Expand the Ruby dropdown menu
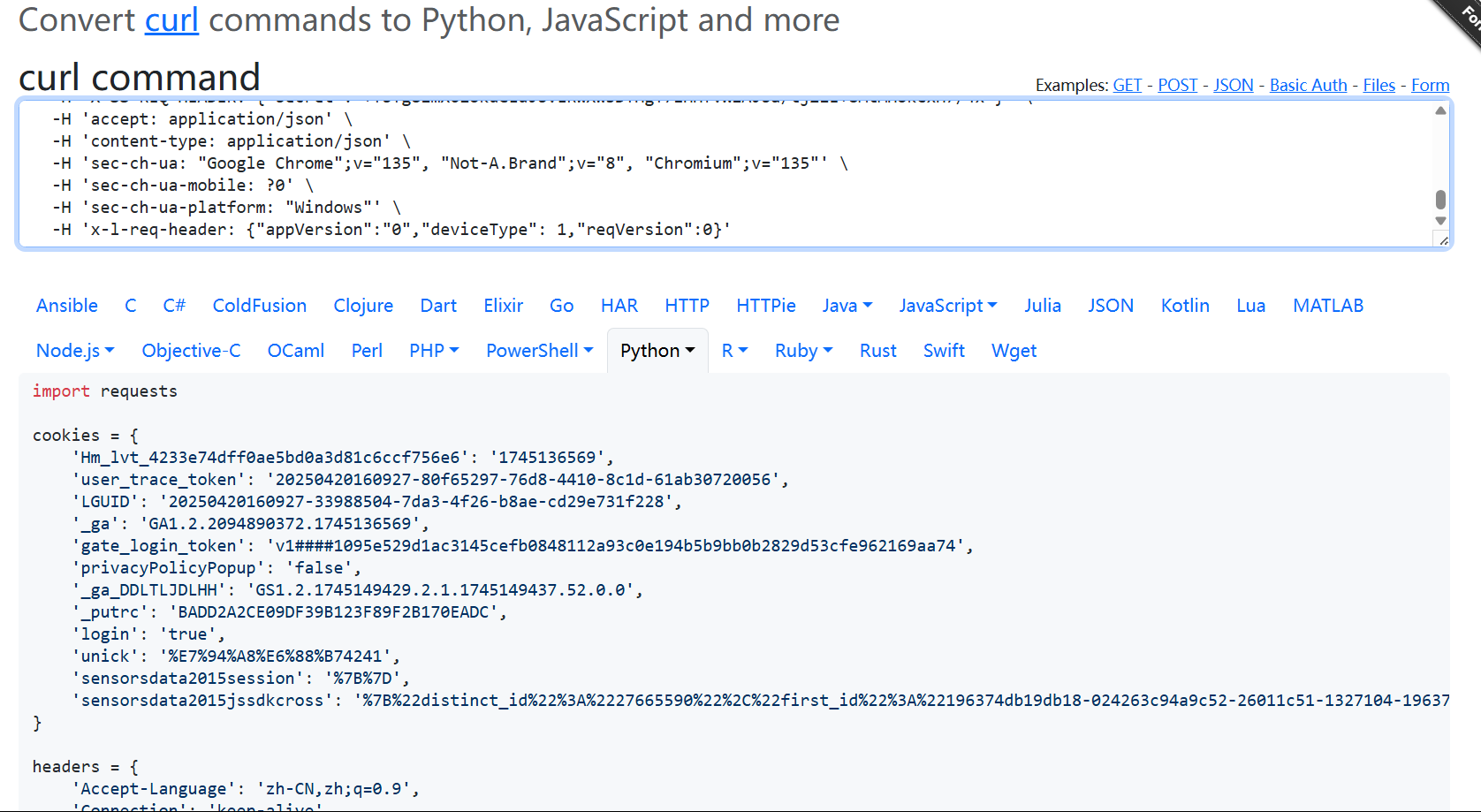1481x812 pixels. tap(803, 351)
